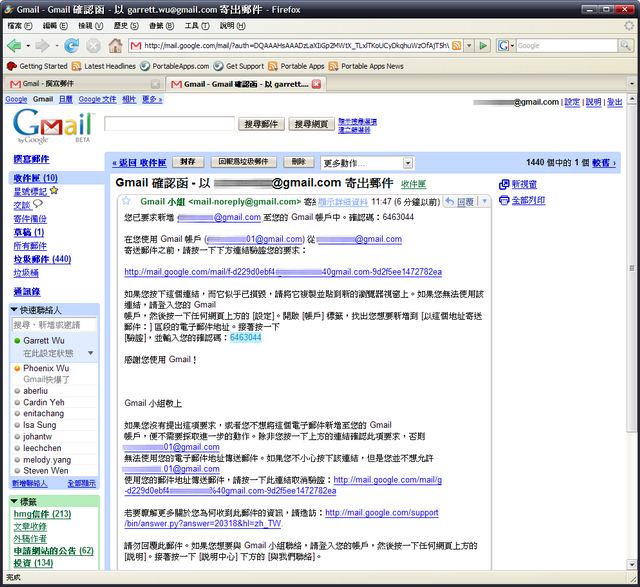The height and width of the screenshot is (587, 640).
Task: Click the quick contacts search field
Action: click(54, 325)
